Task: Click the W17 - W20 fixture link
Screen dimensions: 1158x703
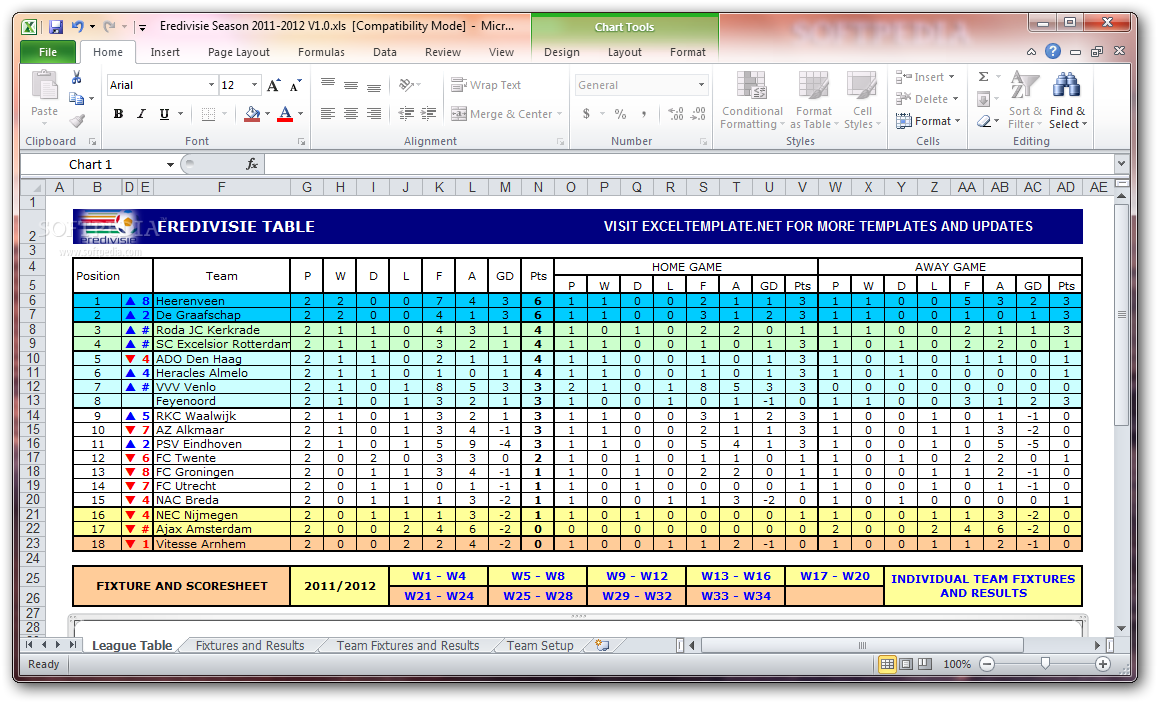Action: [x=835, y=576]
